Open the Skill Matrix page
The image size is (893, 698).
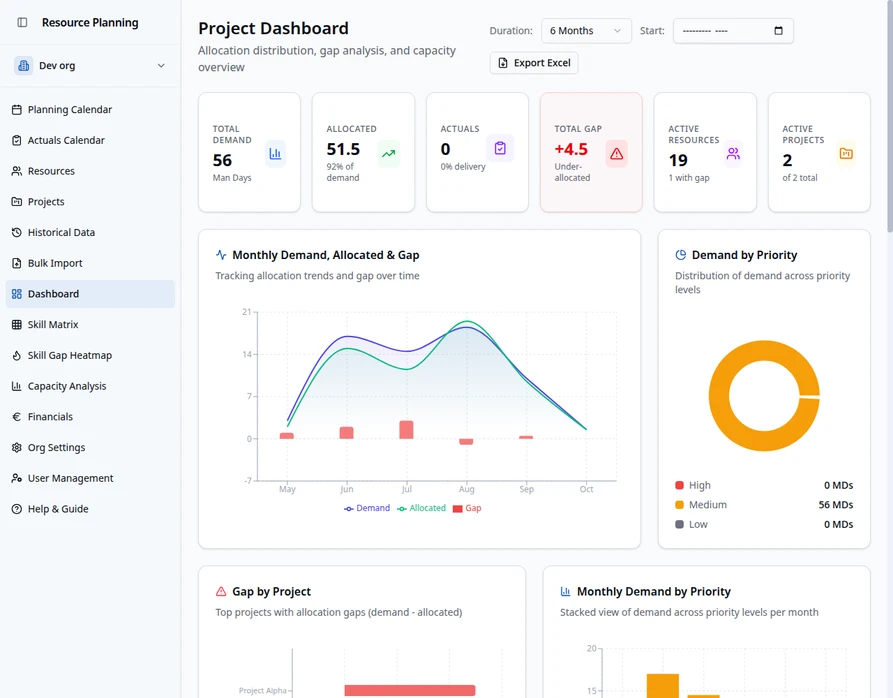[90, 325]
